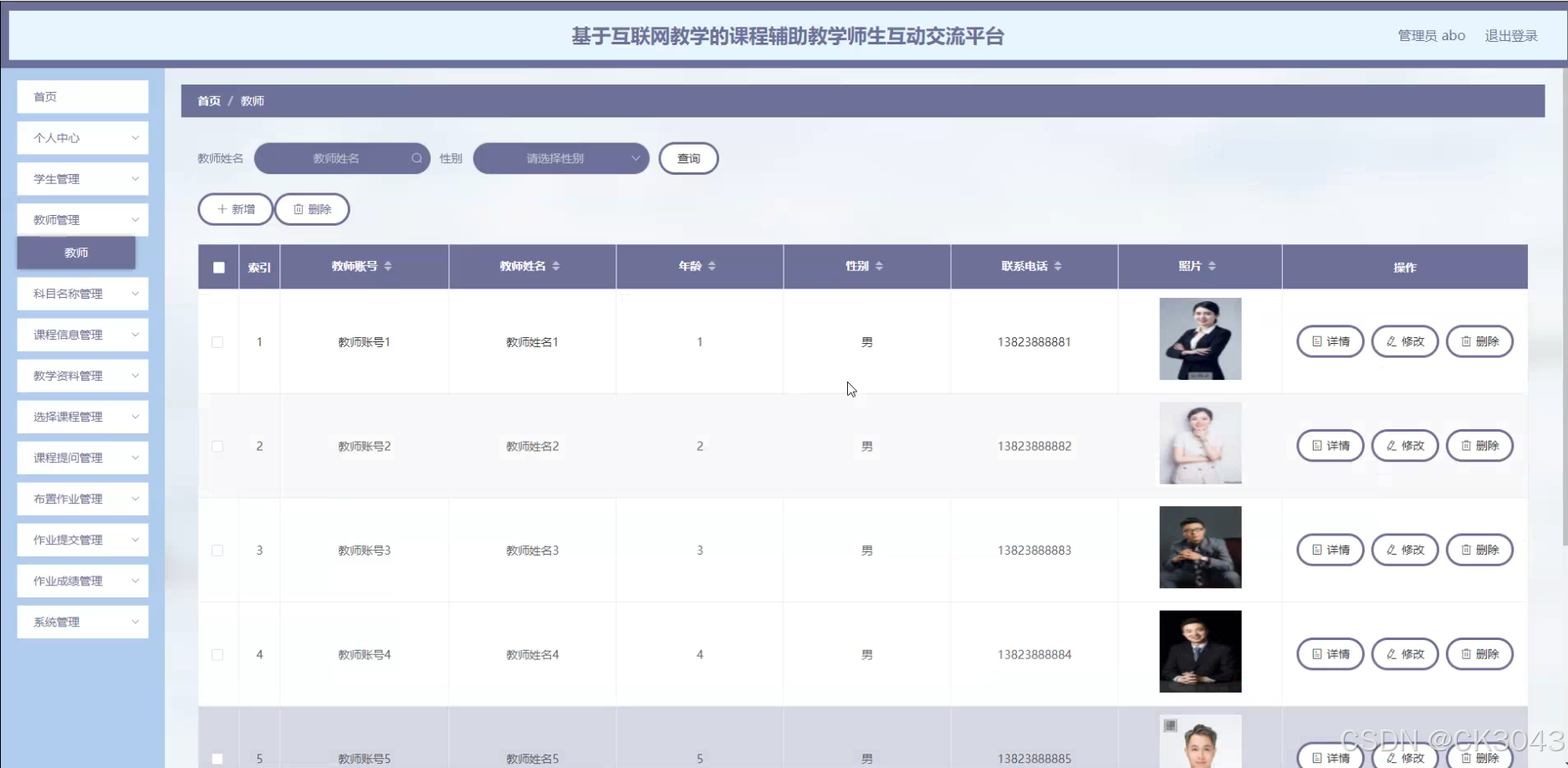This screenshot has width=1568, height=768.
Task: Go to 首页 in the sidebar
Action: point(83,97)
